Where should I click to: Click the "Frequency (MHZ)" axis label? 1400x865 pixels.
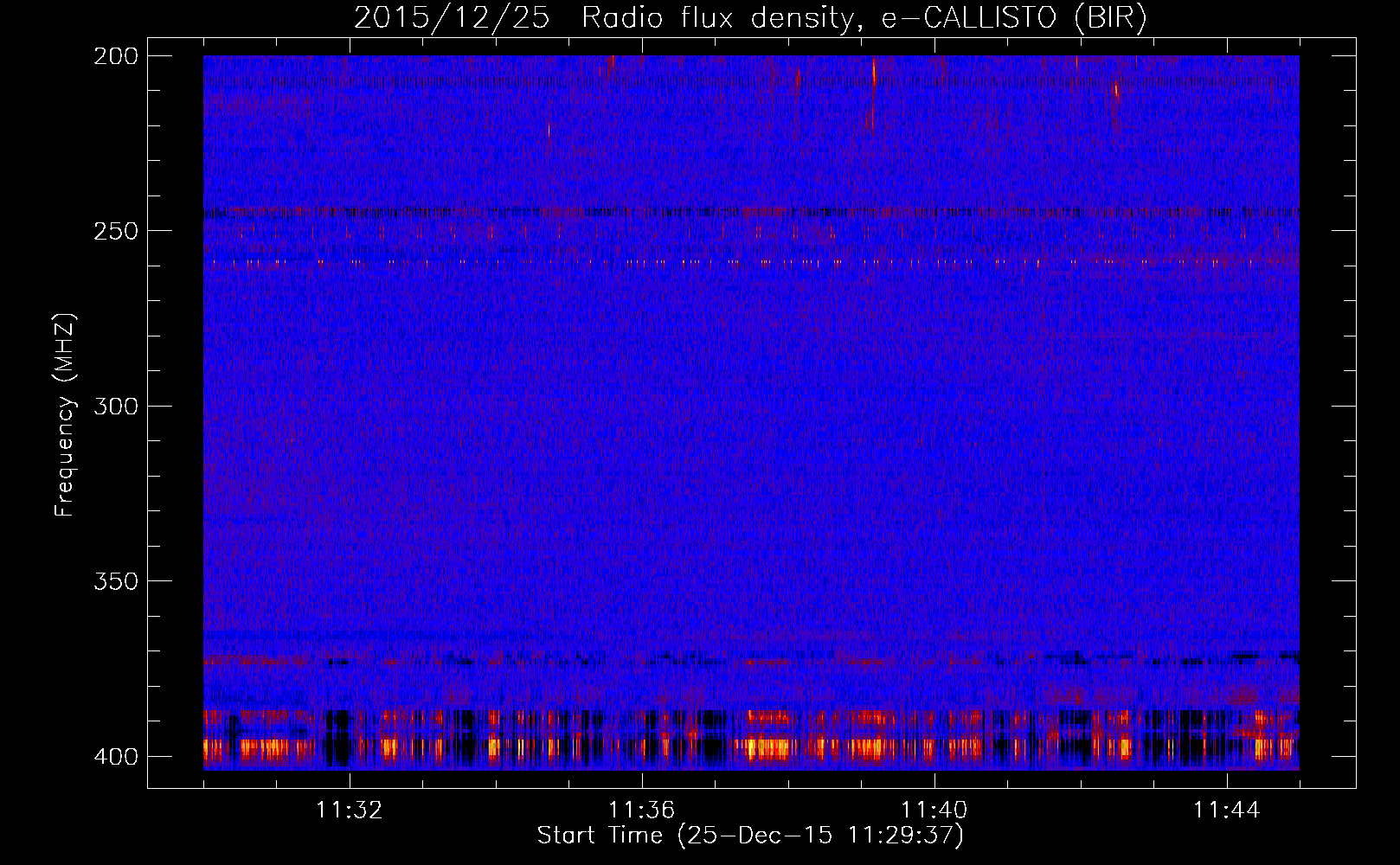[65, 414]
